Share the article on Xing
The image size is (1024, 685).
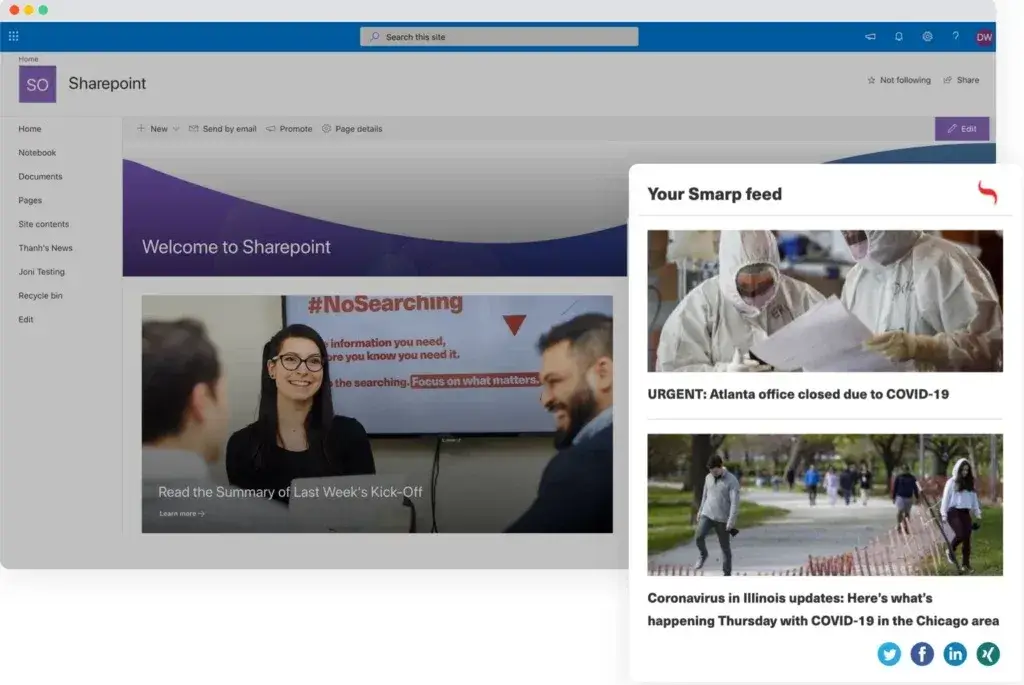(988, 654)
